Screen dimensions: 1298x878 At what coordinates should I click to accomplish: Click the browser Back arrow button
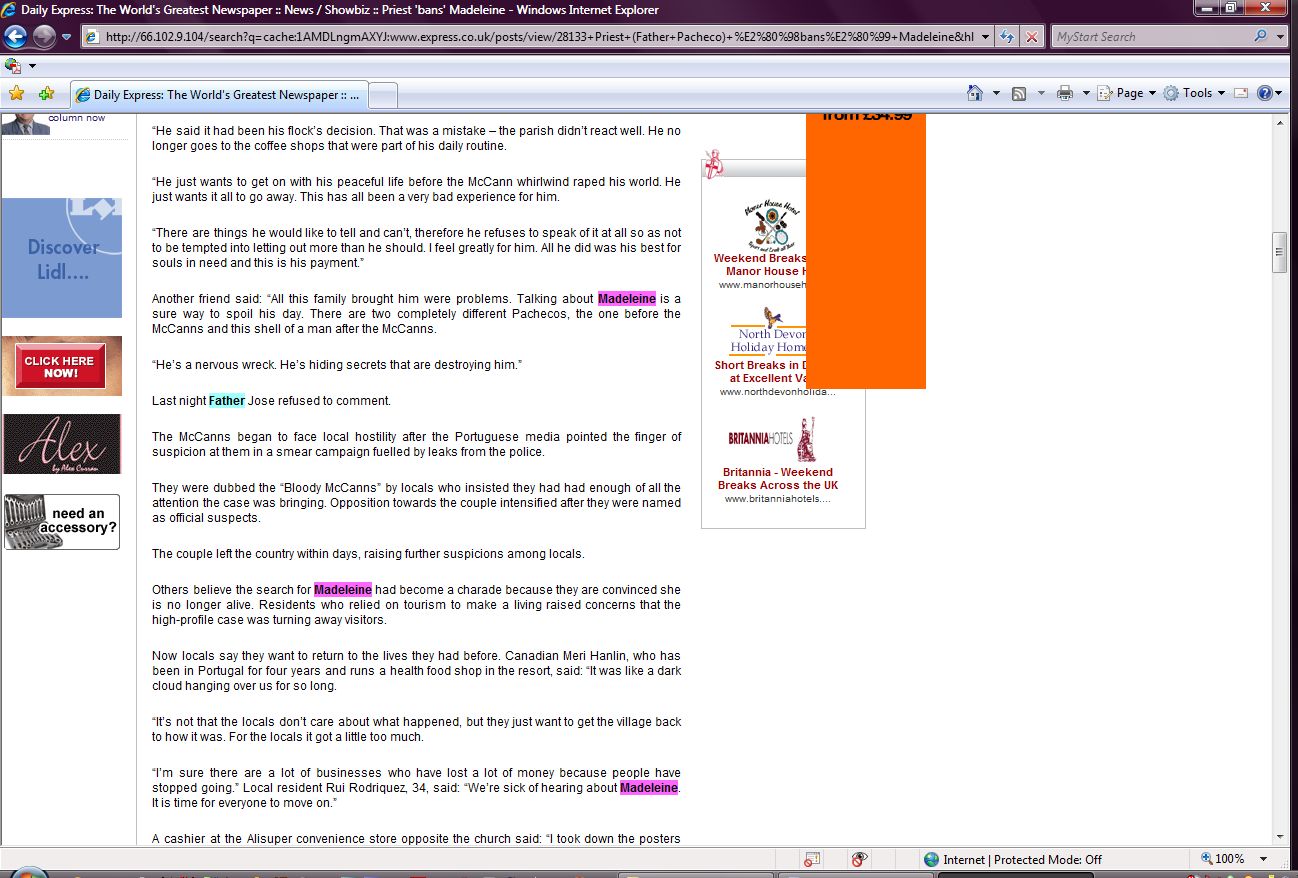coord(15,37)
